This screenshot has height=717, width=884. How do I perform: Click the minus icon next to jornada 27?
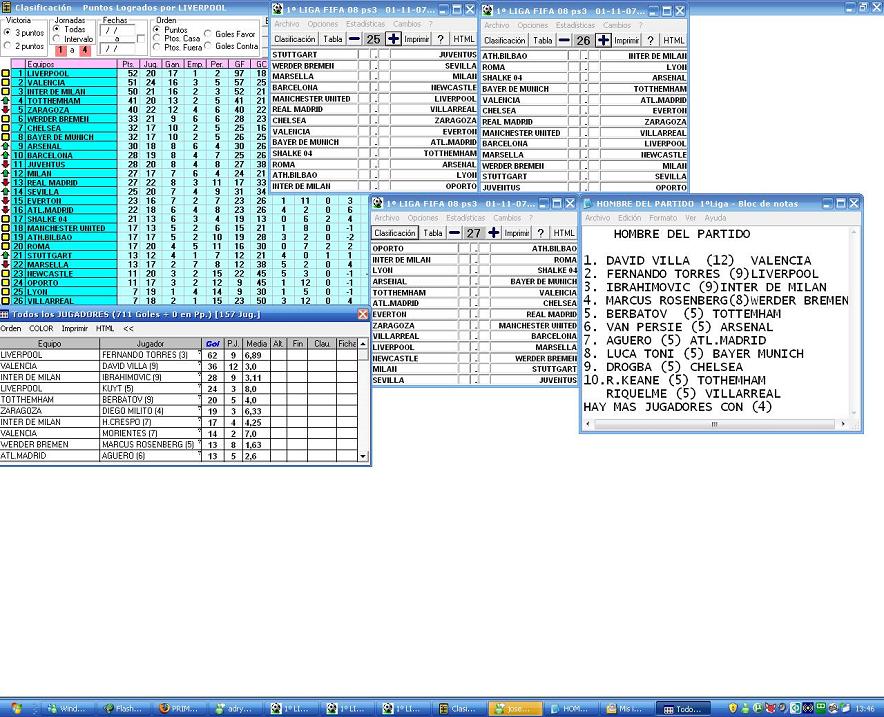click(x=454, y=232)
